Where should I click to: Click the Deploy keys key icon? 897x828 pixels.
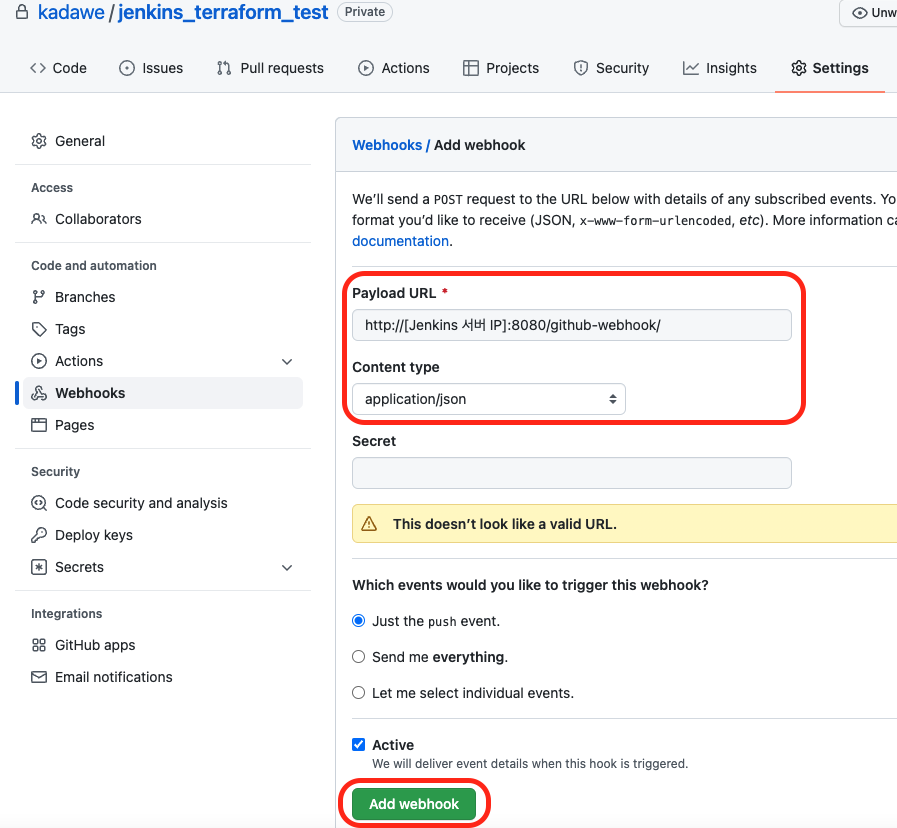click(39, 535)
